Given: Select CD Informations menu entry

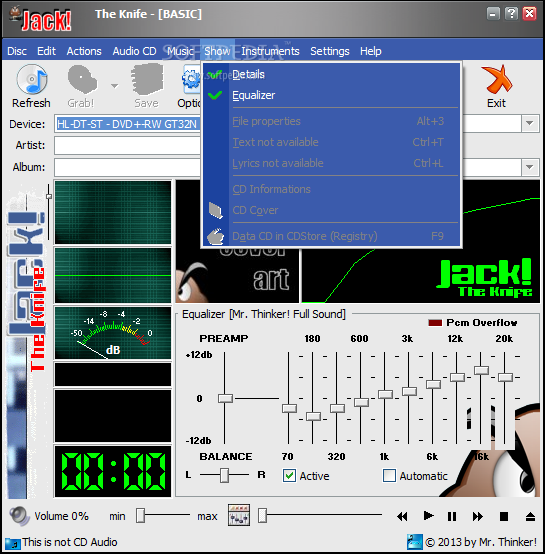Looking at the screenshot, I should 332,189.
